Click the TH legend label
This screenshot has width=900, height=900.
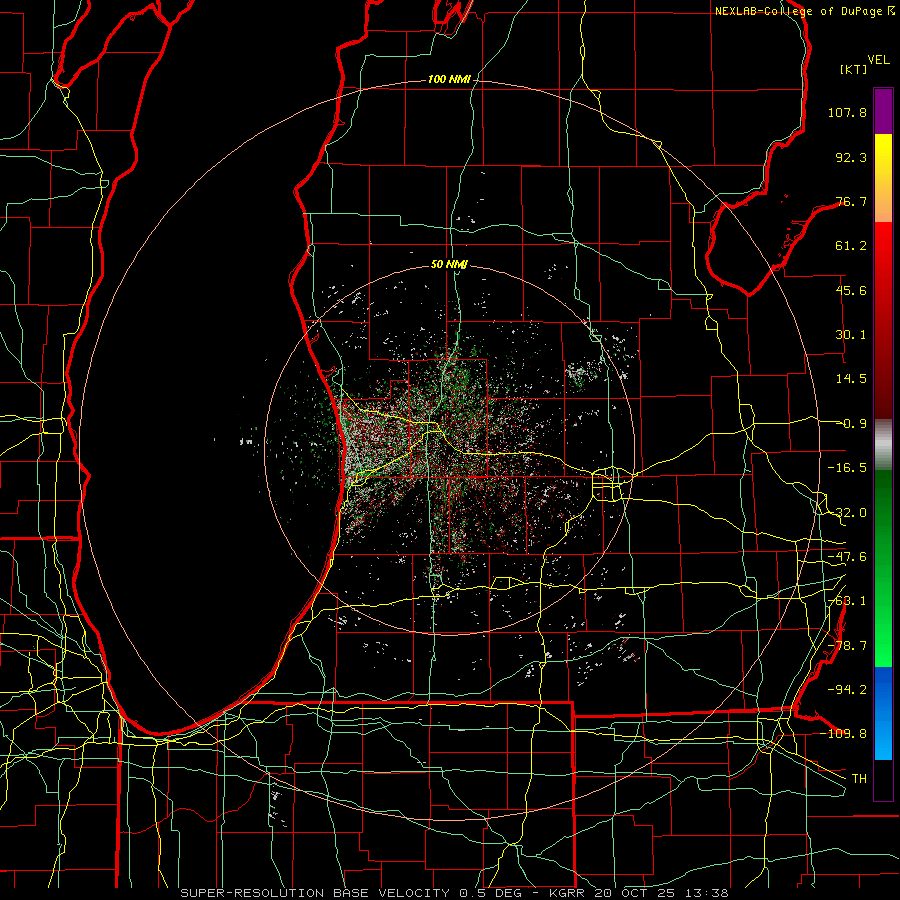click(x=859, y=778)
